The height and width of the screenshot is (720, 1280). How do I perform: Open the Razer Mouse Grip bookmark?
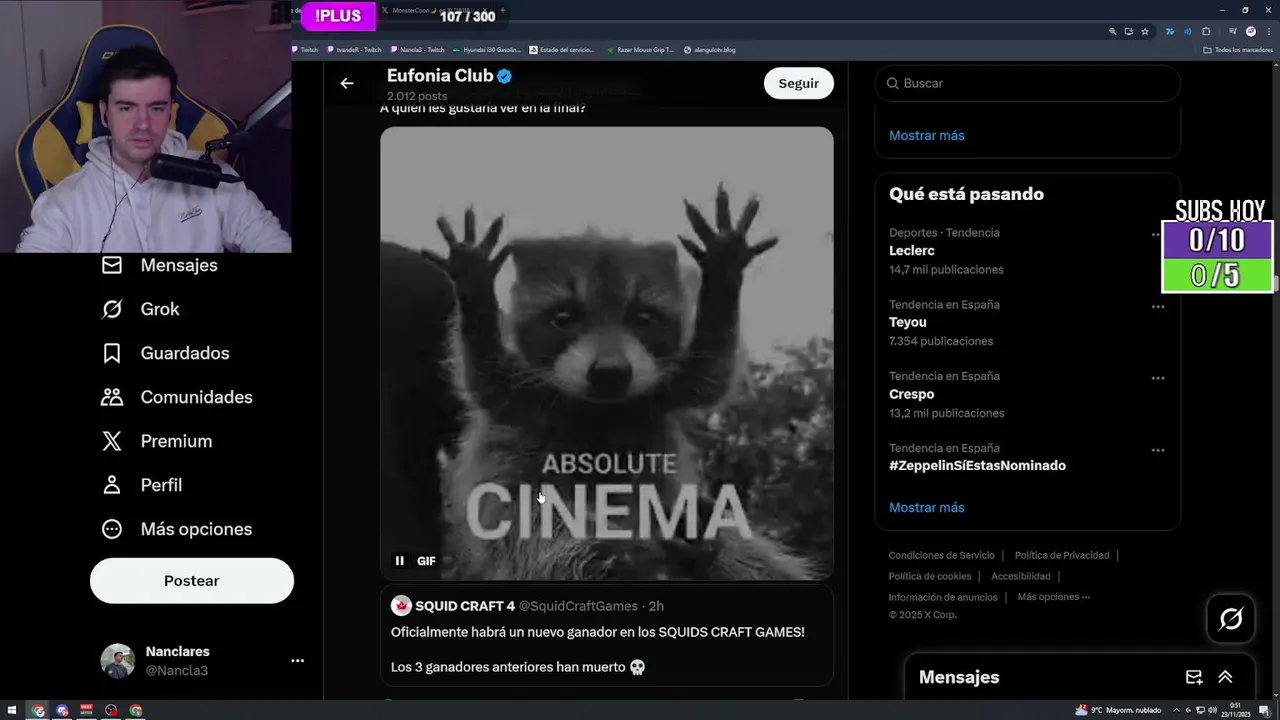point(640,49)
